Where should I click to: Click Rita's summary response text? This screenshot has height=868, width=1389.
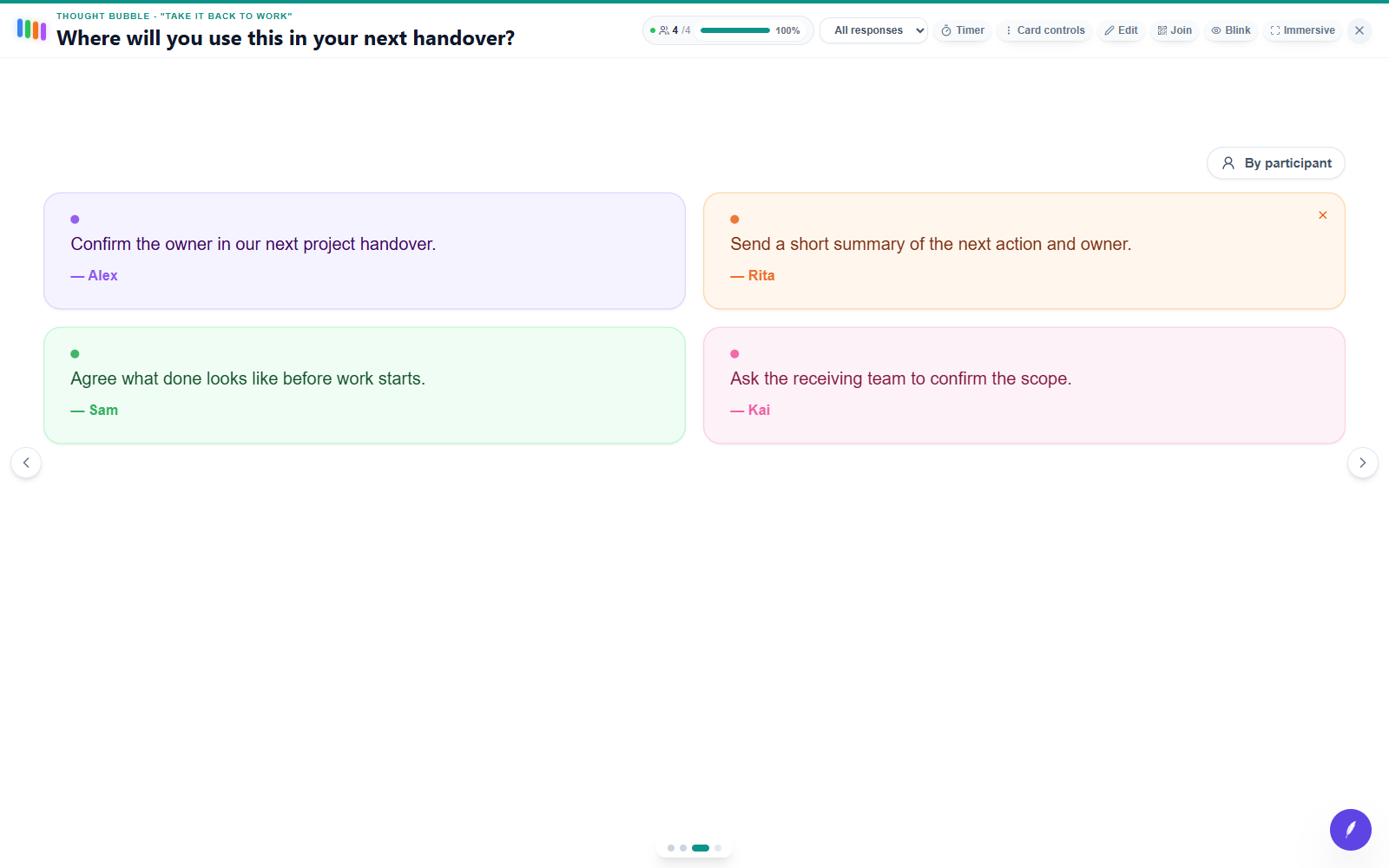coord(931,244)
